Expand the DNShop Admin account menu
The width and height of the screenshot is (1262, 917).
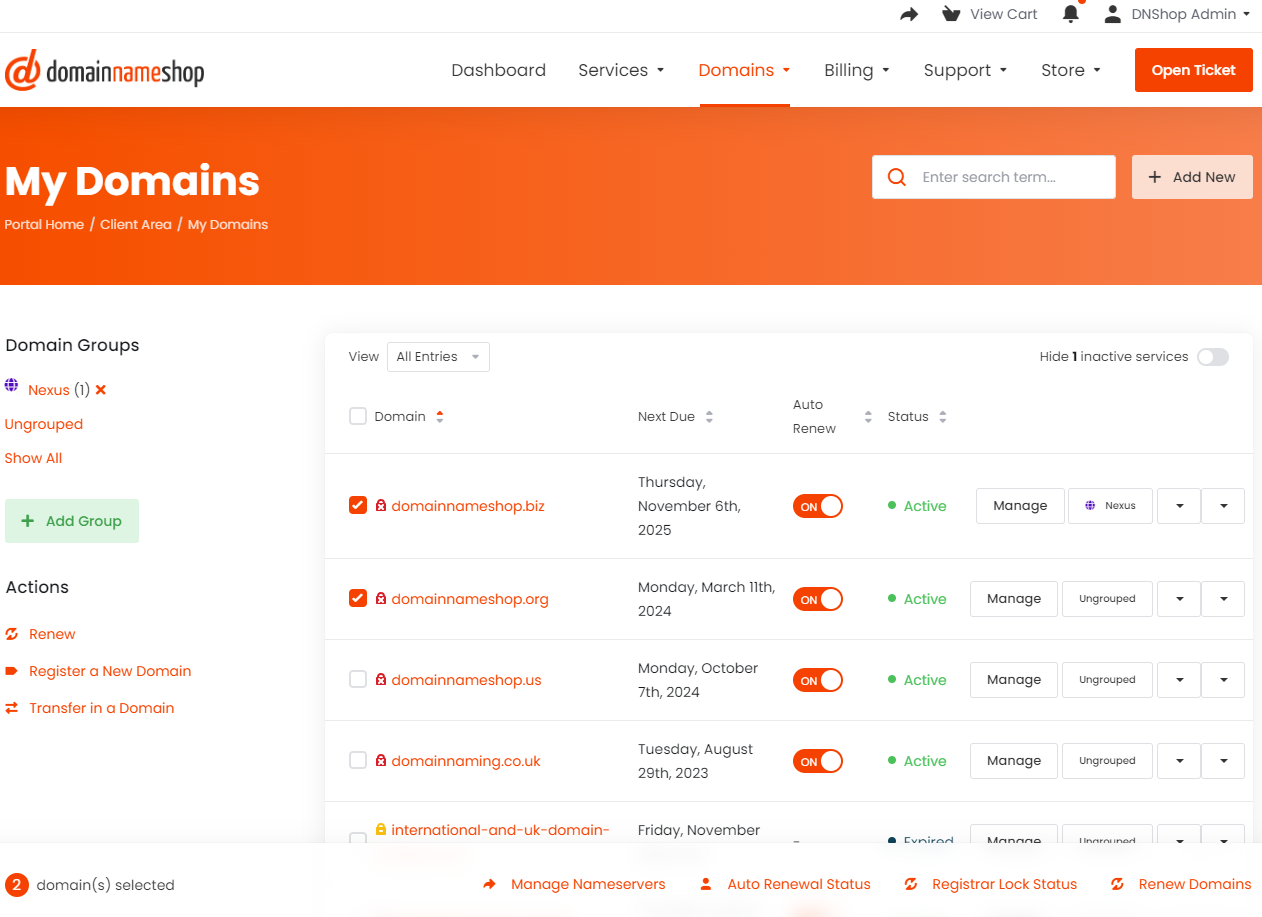tap(1176, 14)
